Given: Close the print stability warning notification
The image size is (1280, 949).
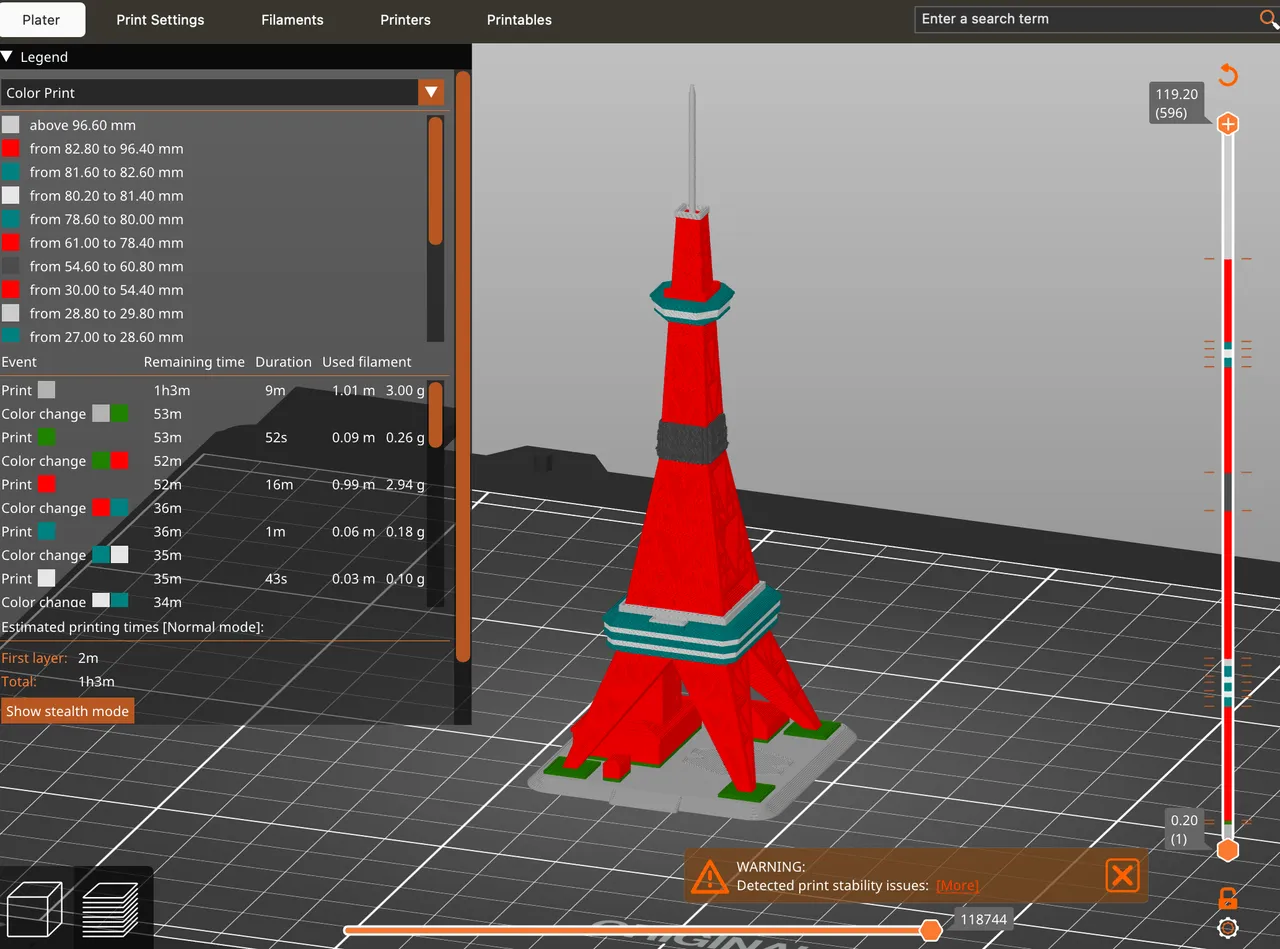Looking at the screenshot, I should 1122,876.
